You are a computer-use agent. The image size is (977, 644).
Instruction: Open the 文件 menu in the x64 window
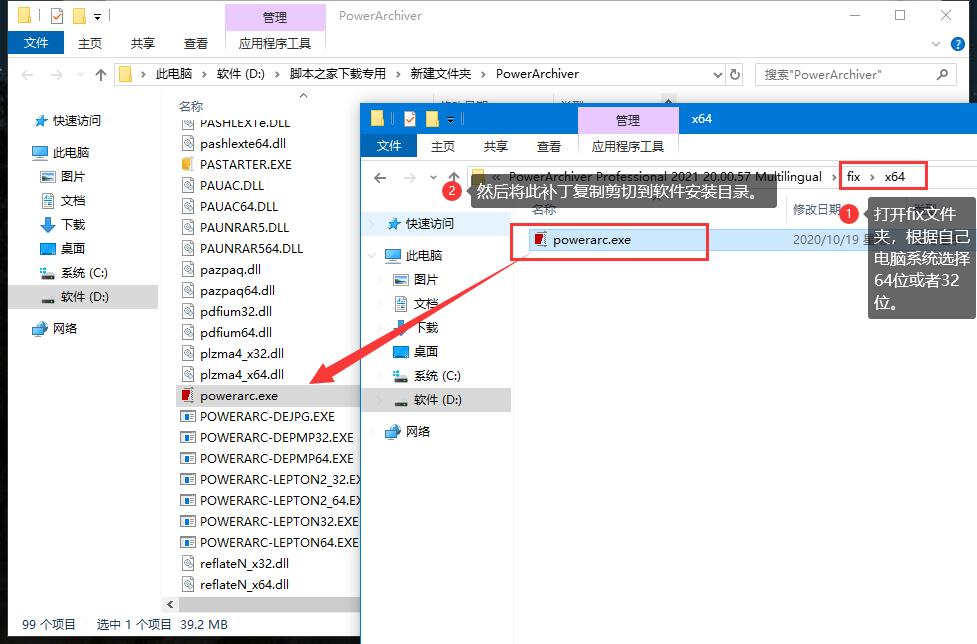coord(389,146)
